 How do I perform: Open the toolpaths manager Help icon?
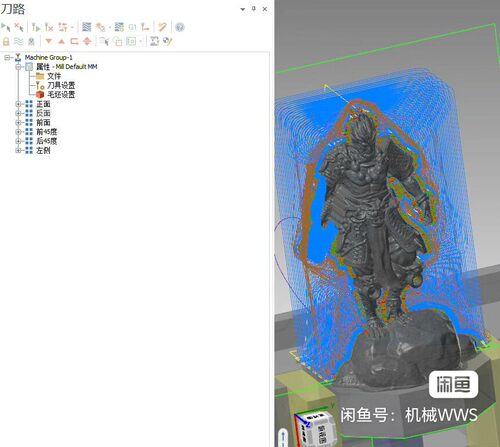click(x=180, y=27)
